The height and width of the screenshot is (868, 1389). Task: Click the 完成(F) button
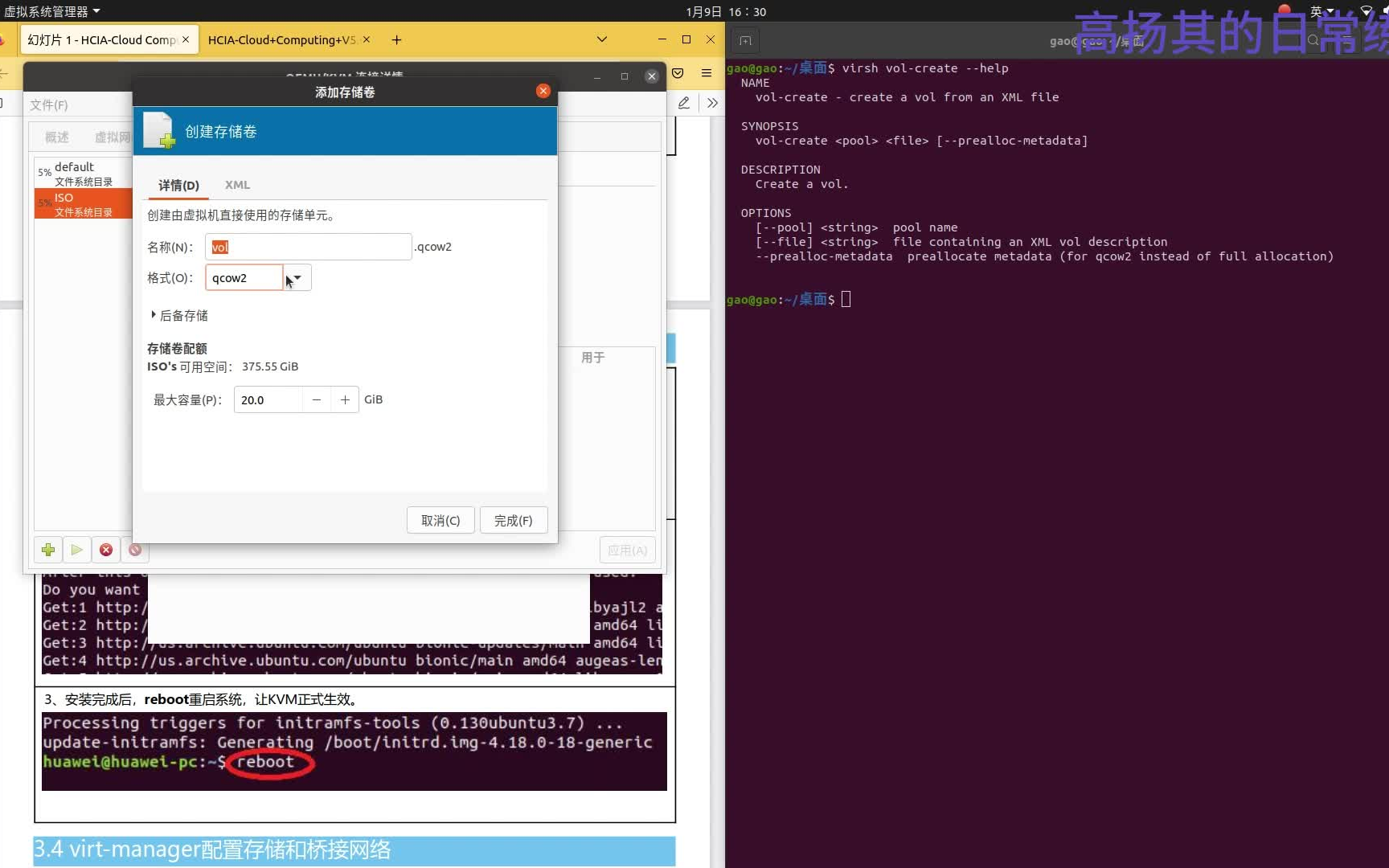click(x=513, y=521)
